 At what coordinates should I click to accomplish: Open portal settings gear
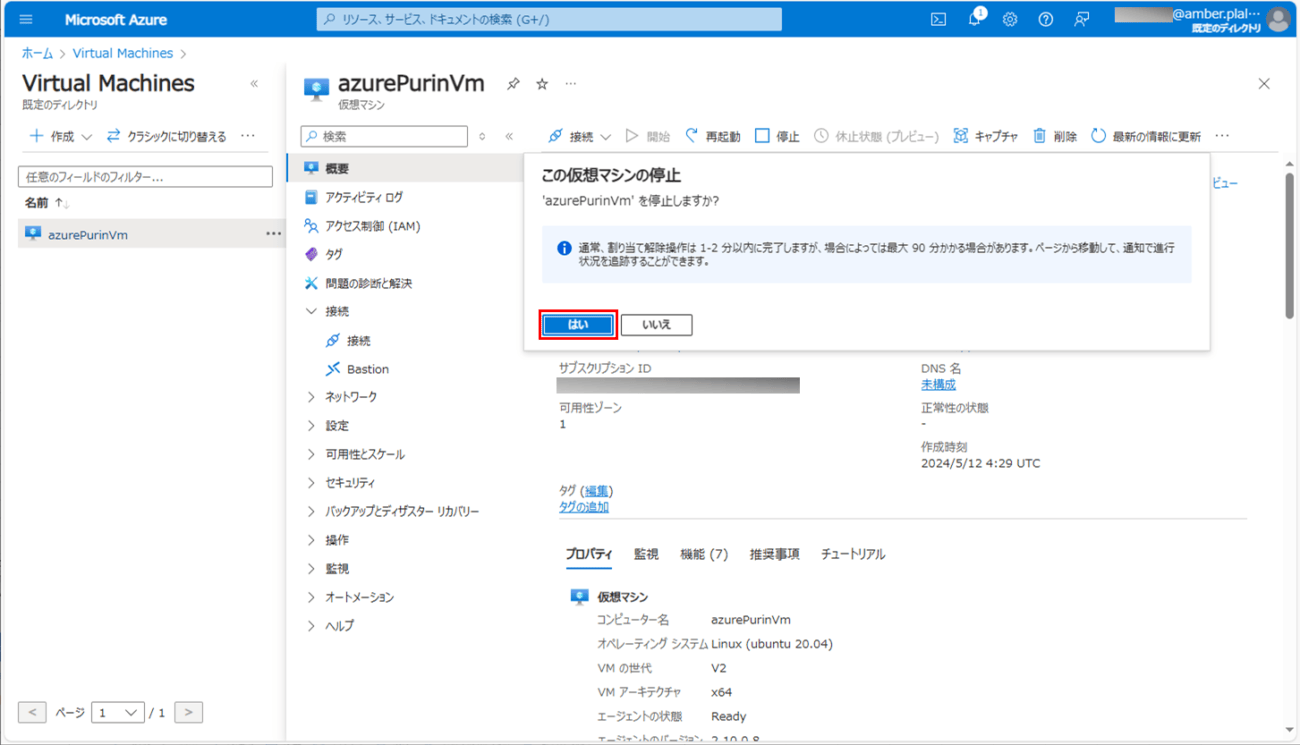(x=1010, y=19)
